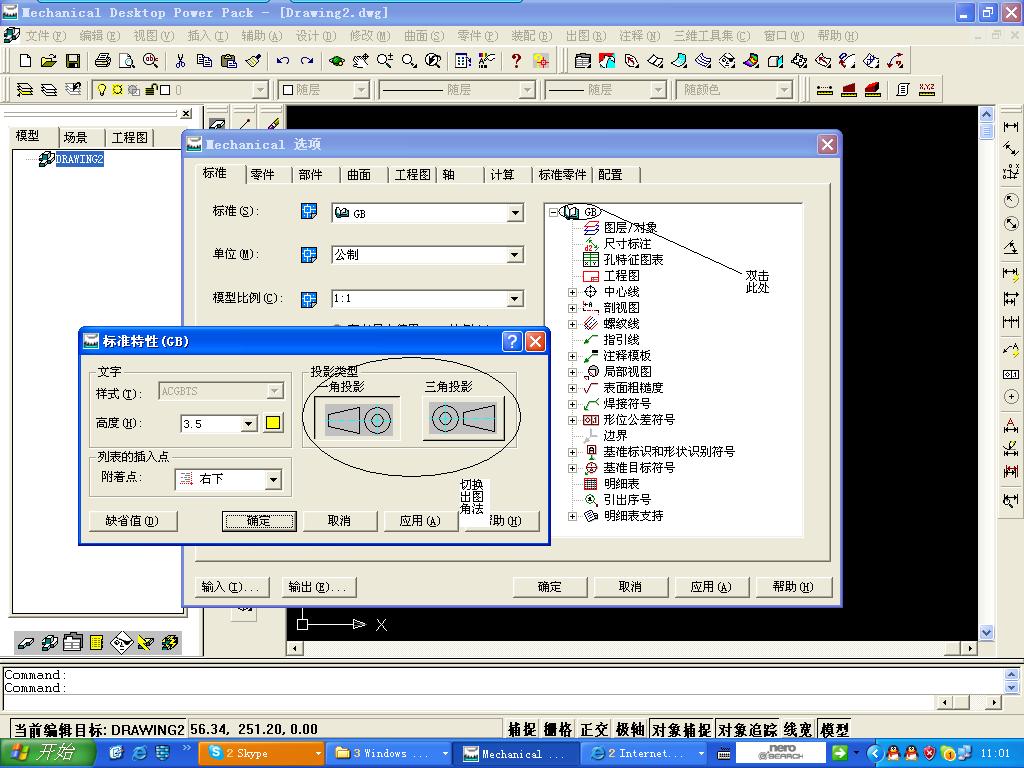Open the 单位 公制 dropdown
The height and width of the screenshot is (768, 1024).
pos(515,255)
